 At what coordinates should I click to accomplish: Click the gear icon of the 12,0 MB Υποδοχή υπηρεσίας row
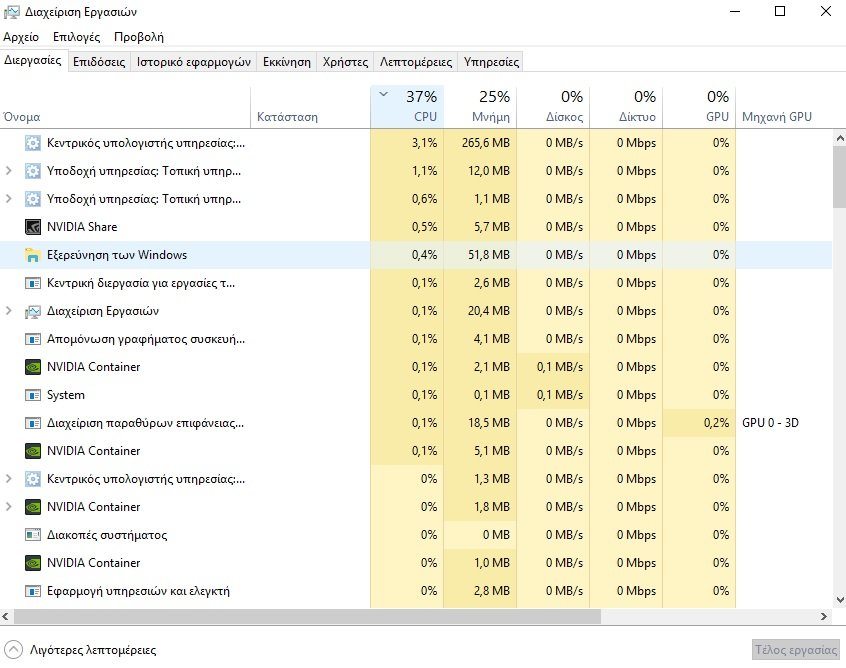[x=33, y=171]
